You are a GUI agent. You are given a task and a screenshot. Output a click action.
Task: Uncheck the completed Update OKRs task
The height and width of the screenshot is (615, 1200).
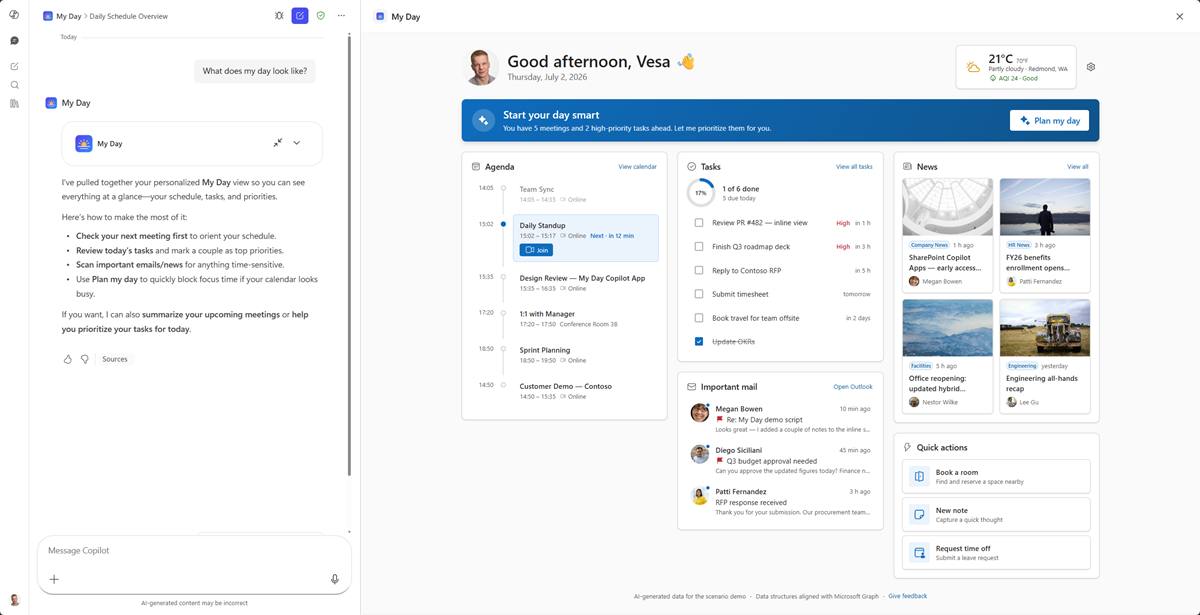point(699,342)
